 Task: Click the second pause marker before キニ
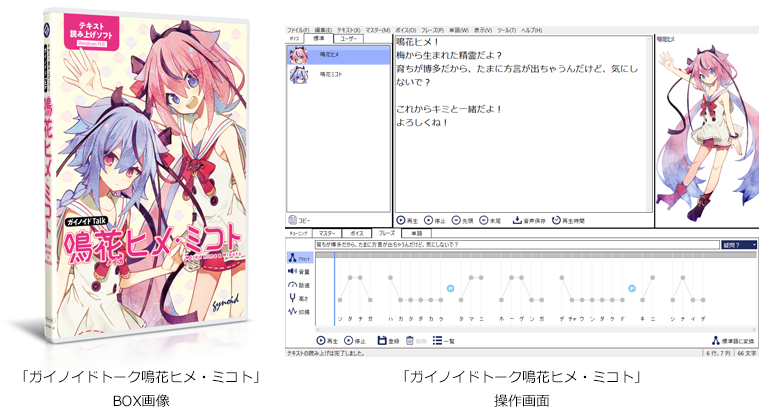632,289
